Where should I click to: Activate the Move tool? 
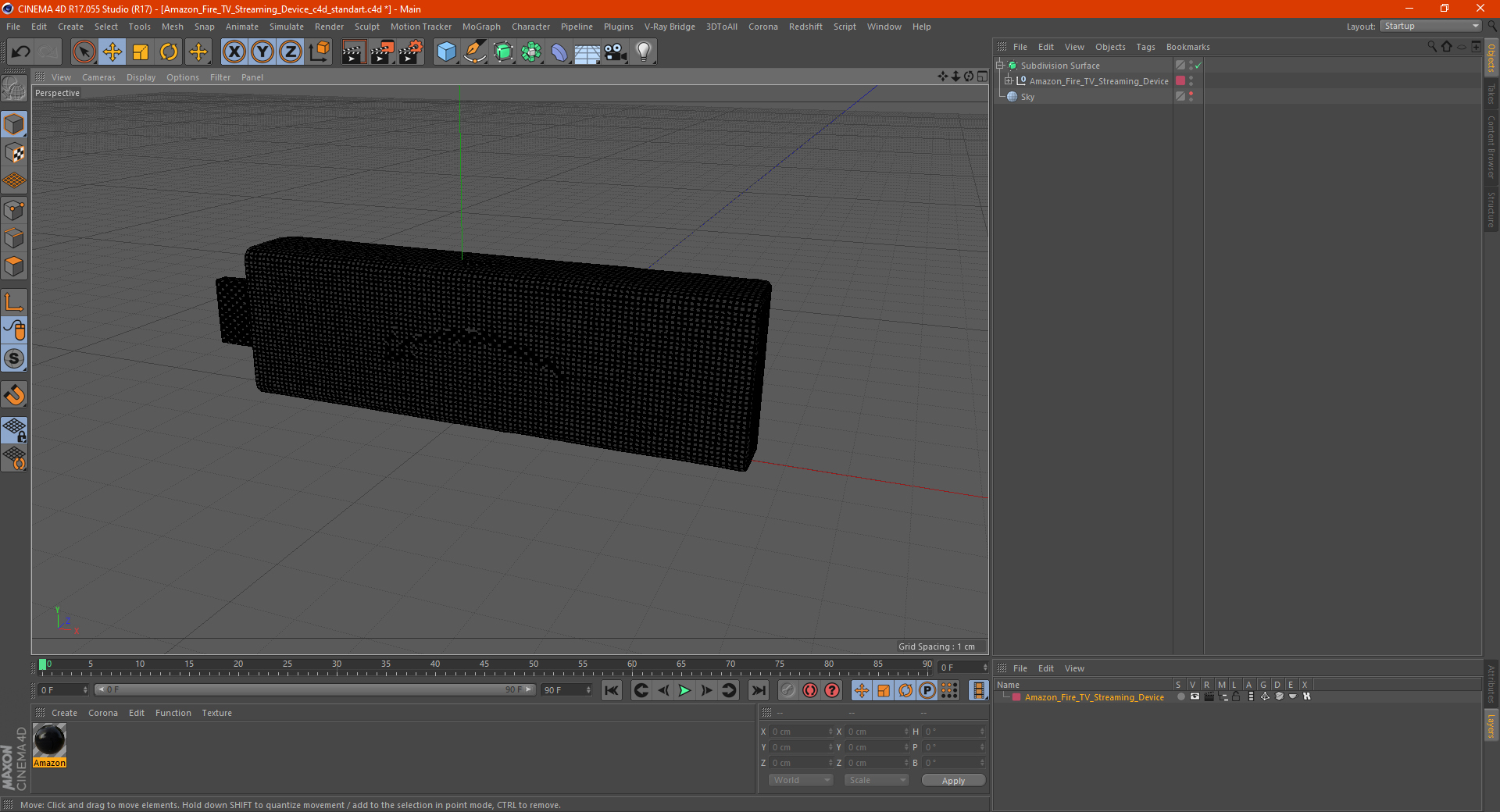112,52
